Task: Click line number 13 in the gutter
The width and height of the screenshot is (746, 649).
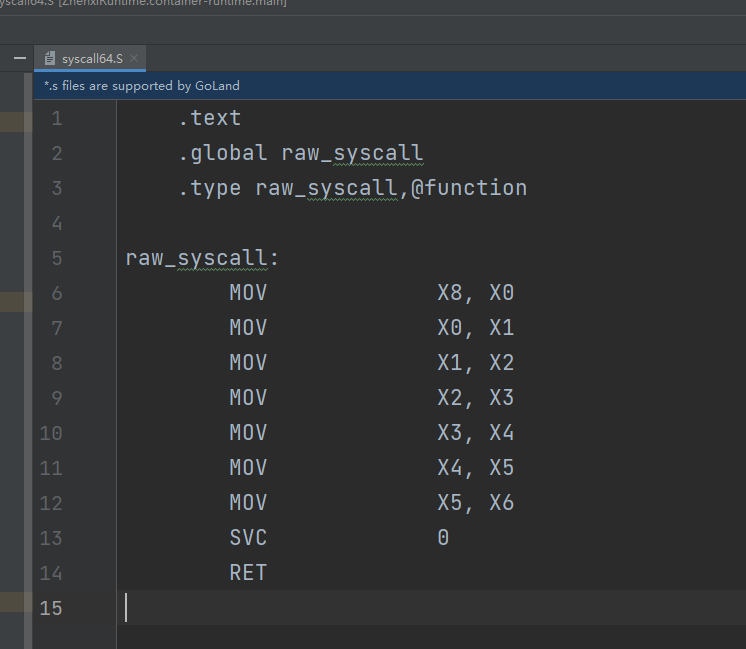Action: tap(51, 538)
